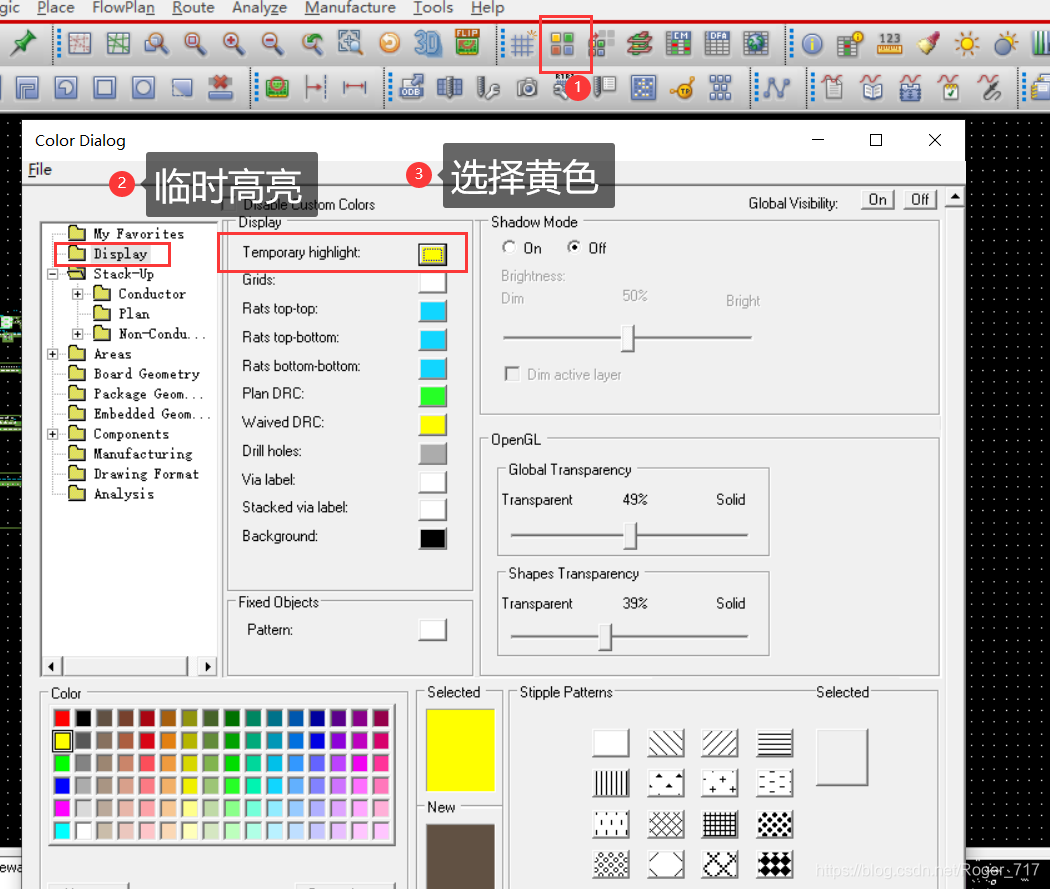The height and width of the screenshot is (889, 1050).
Task: Open the Color192 palette toolbar icon
Action: 563,44
